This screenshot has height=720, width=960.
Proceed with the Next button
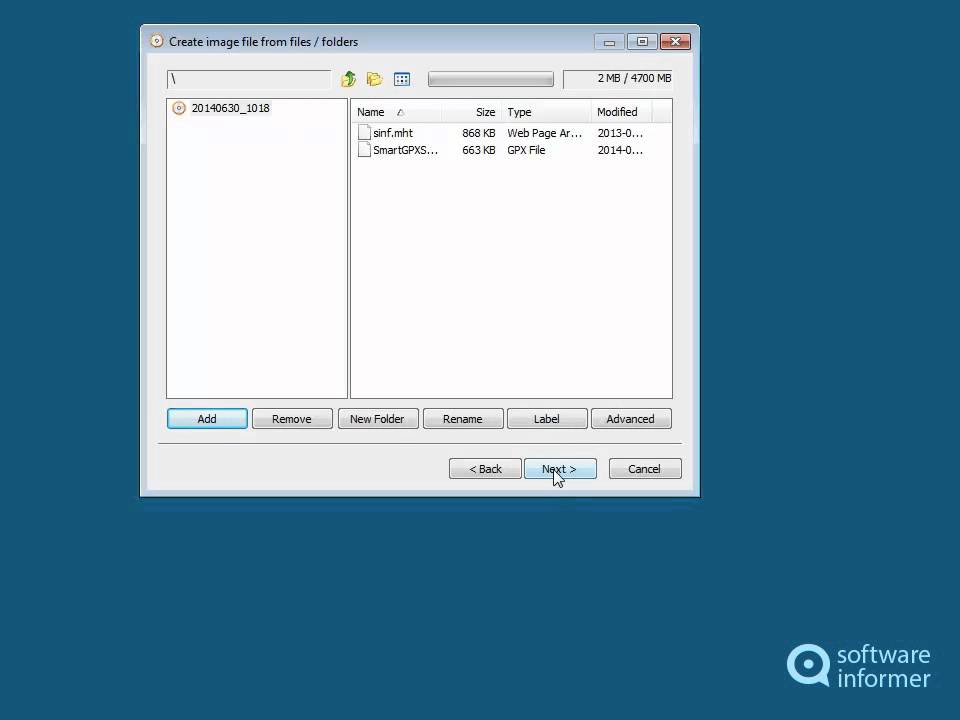pyautogui.click(x=560, y=469)
